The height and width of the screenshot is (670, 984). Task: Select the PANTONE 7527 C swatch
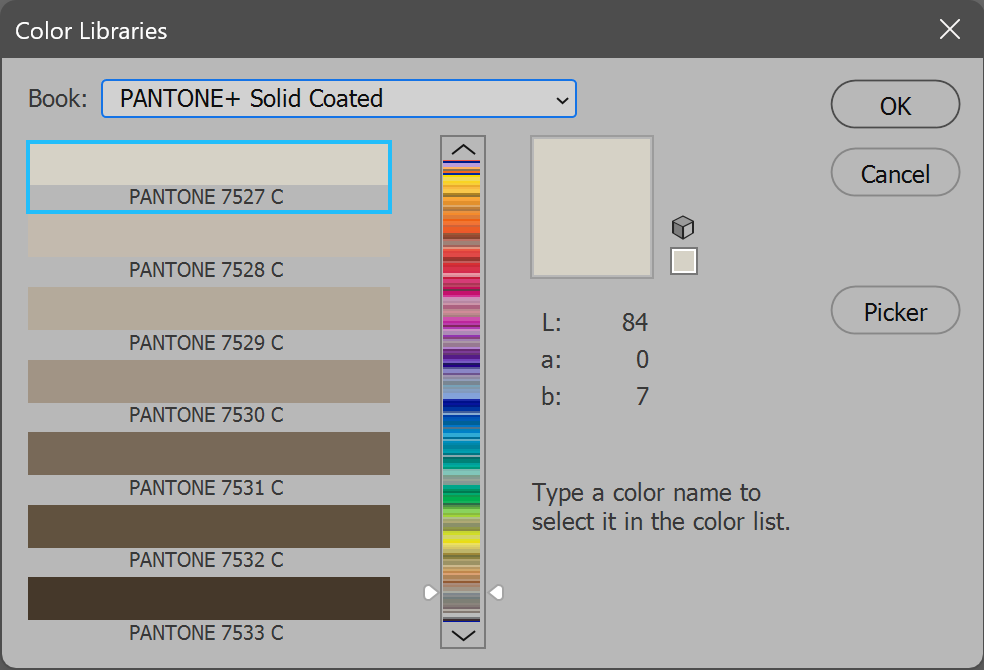click(x=208, y=166)
